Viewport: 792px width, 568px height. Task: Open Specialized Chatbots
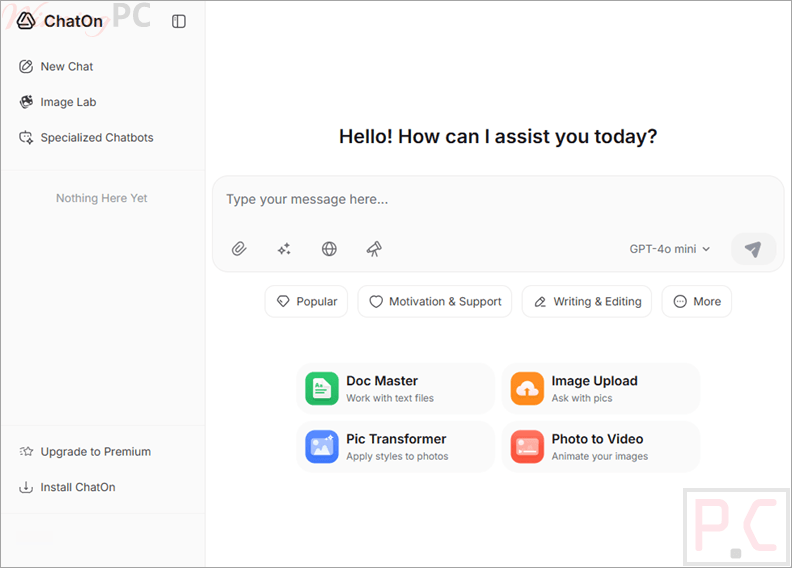pyautogui.click(x=86, y=137)
